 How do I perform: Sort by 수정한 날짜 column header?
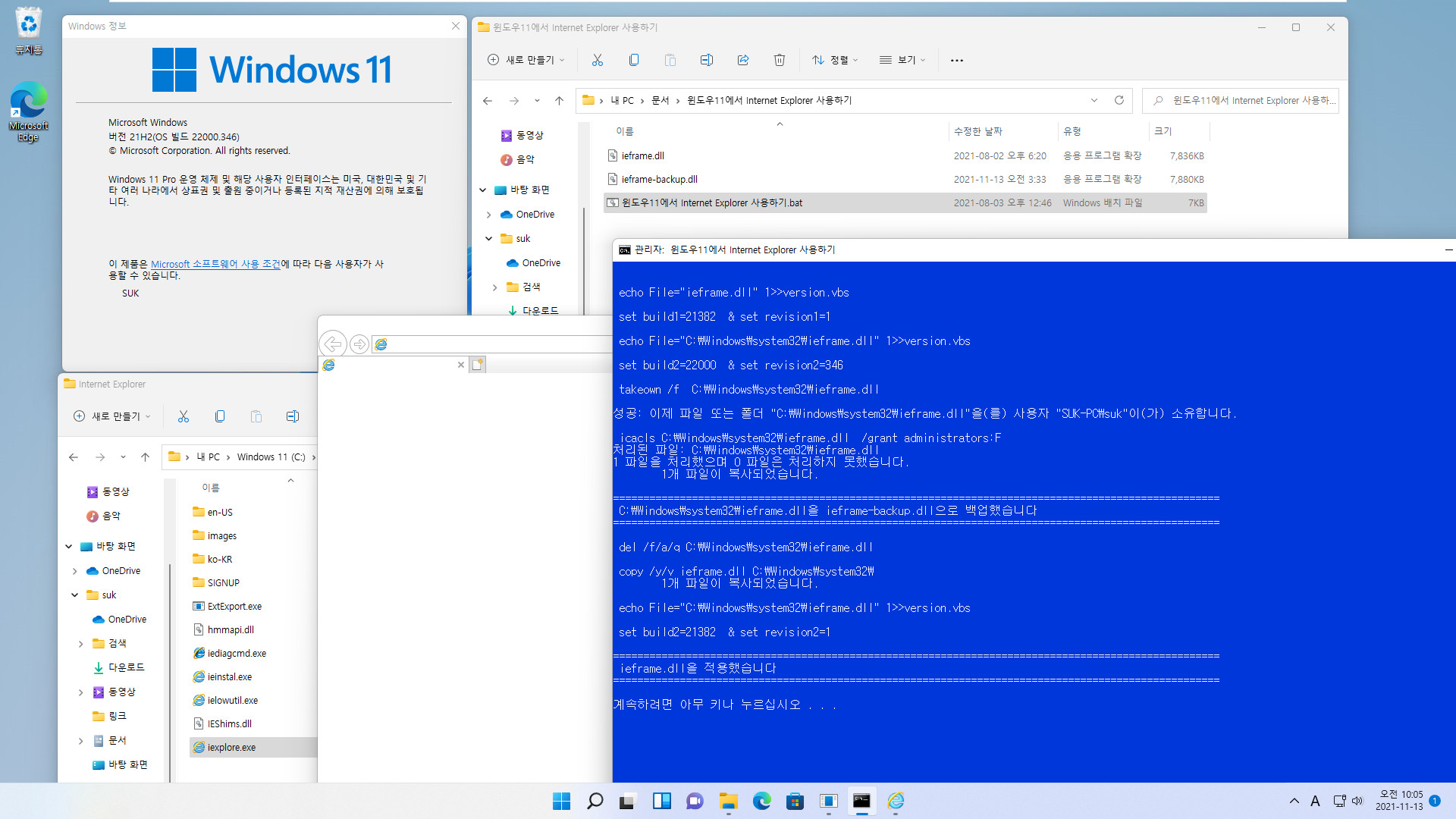click(978, 131)
